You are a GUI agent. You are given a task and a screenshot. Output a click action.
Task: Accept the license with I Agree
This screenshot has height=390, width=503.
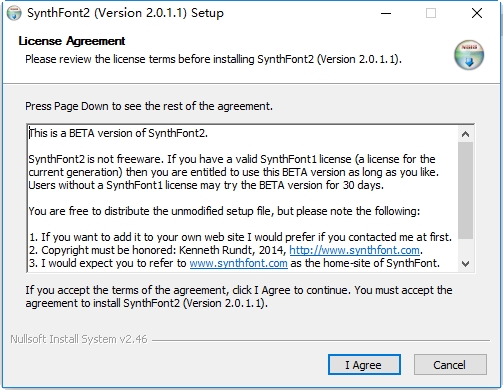point(364,365)
